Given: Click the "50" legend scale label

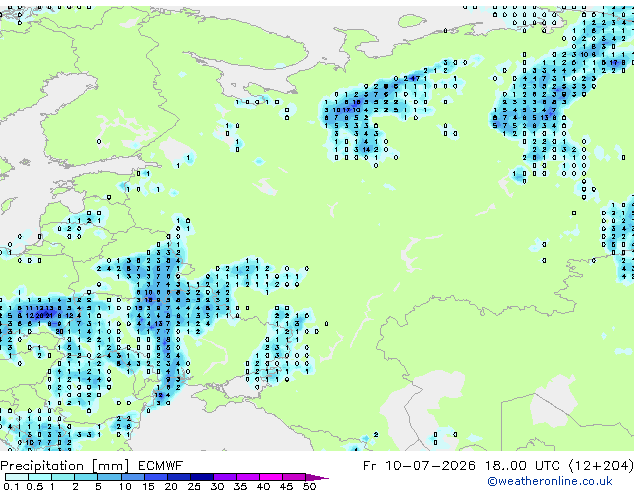Looking at the screenshot, I should click(309, 486).
